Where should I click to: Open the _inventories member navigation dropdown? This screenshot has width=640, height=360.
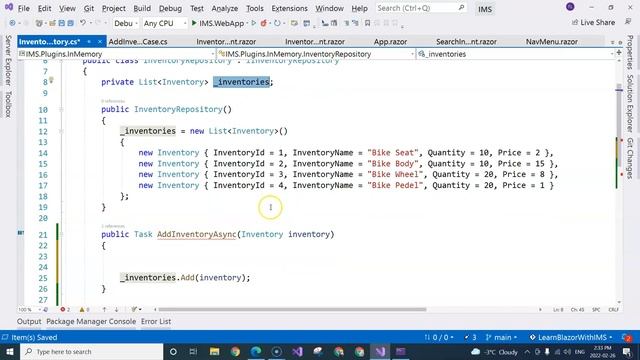tap(515, 54)
